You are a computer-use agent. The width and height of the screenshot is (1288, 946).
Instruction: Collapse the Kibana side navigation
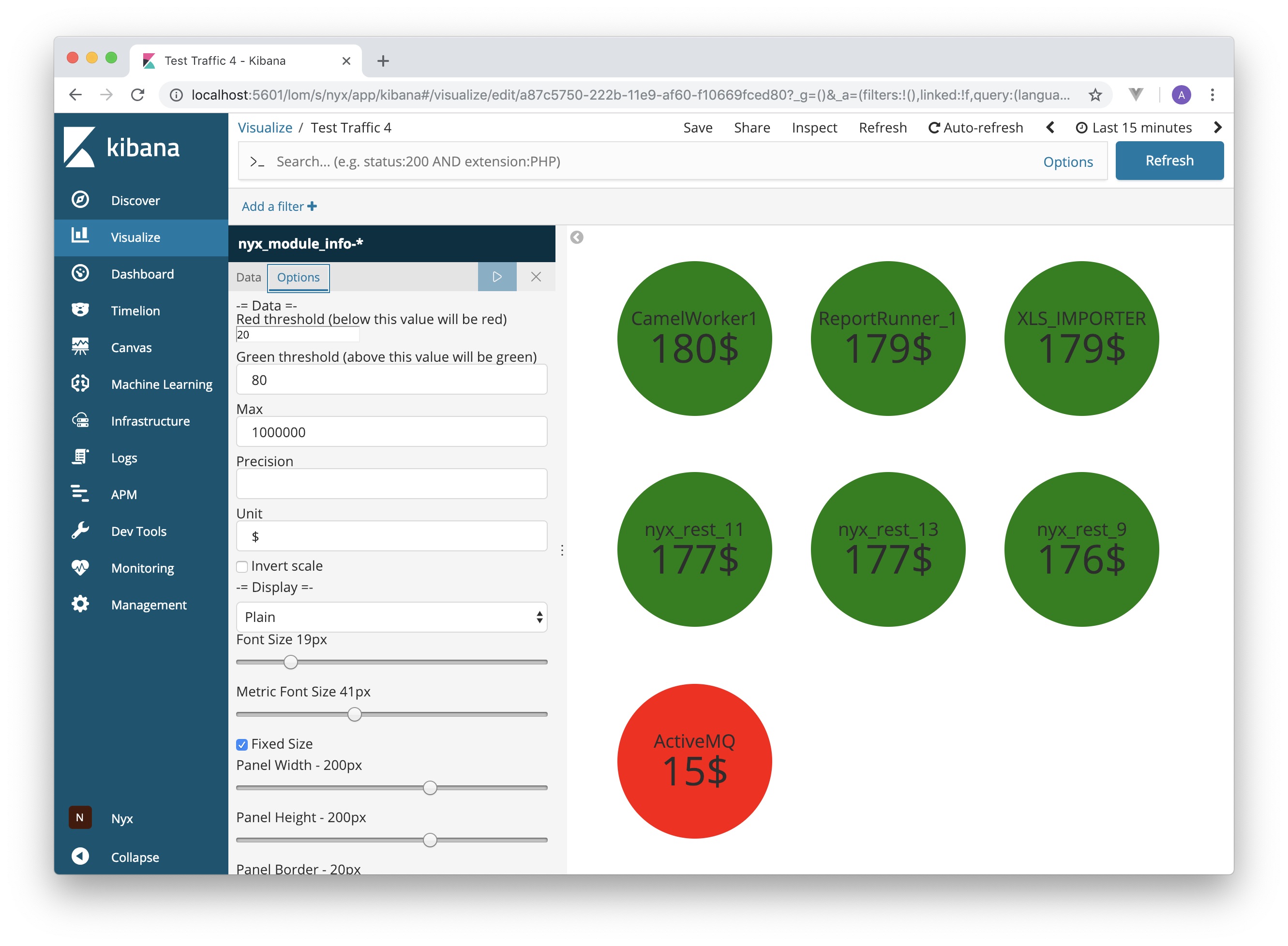pos(80,857)
